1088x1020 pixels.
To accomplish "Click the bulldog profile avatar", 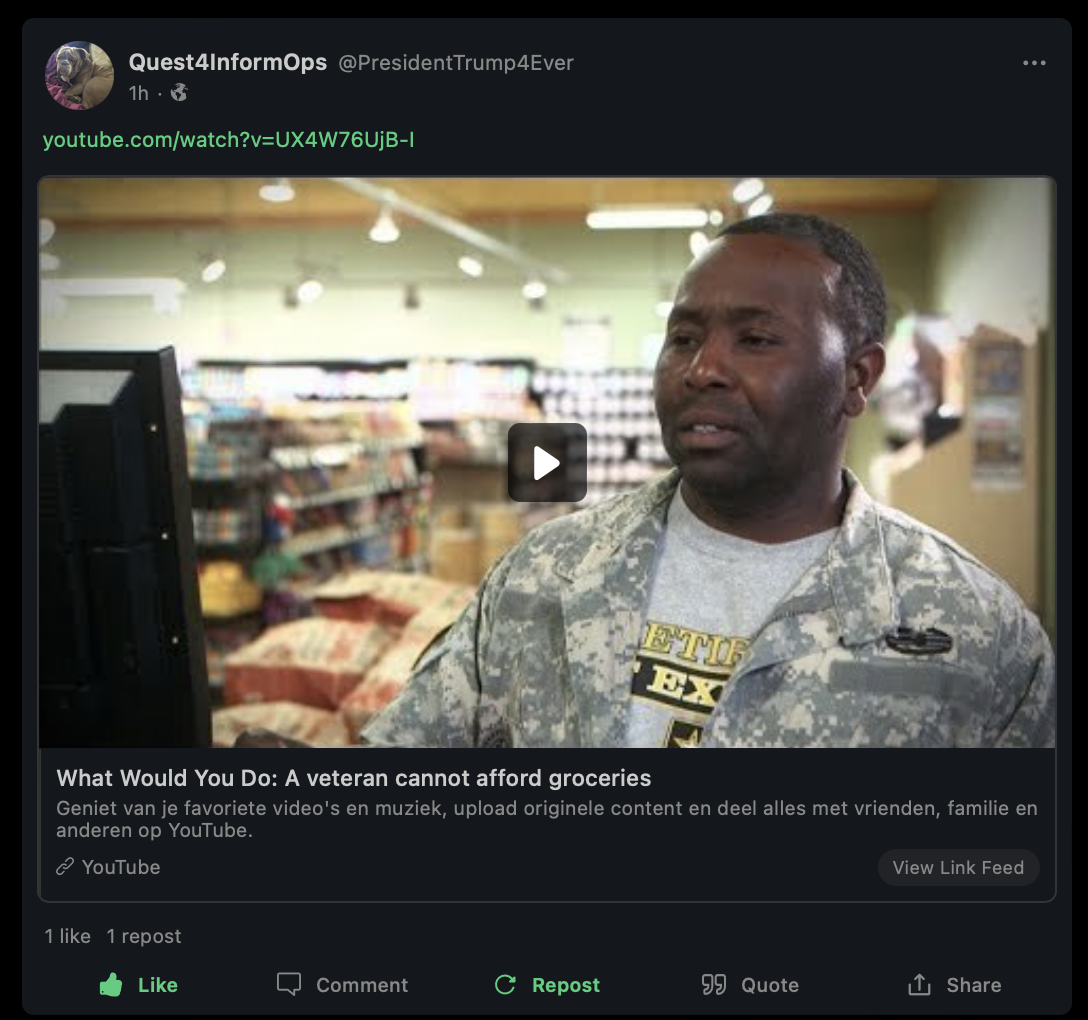I will [79, 75].
